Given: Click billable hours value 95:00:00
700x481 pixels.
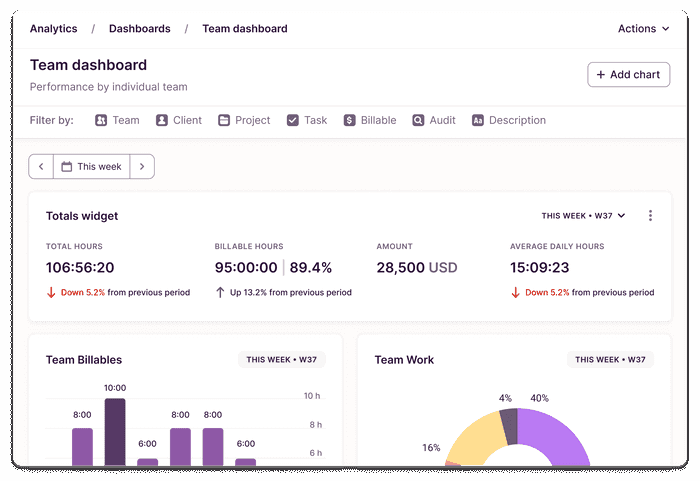Looking at the screenshot, I should click(246, 268).
